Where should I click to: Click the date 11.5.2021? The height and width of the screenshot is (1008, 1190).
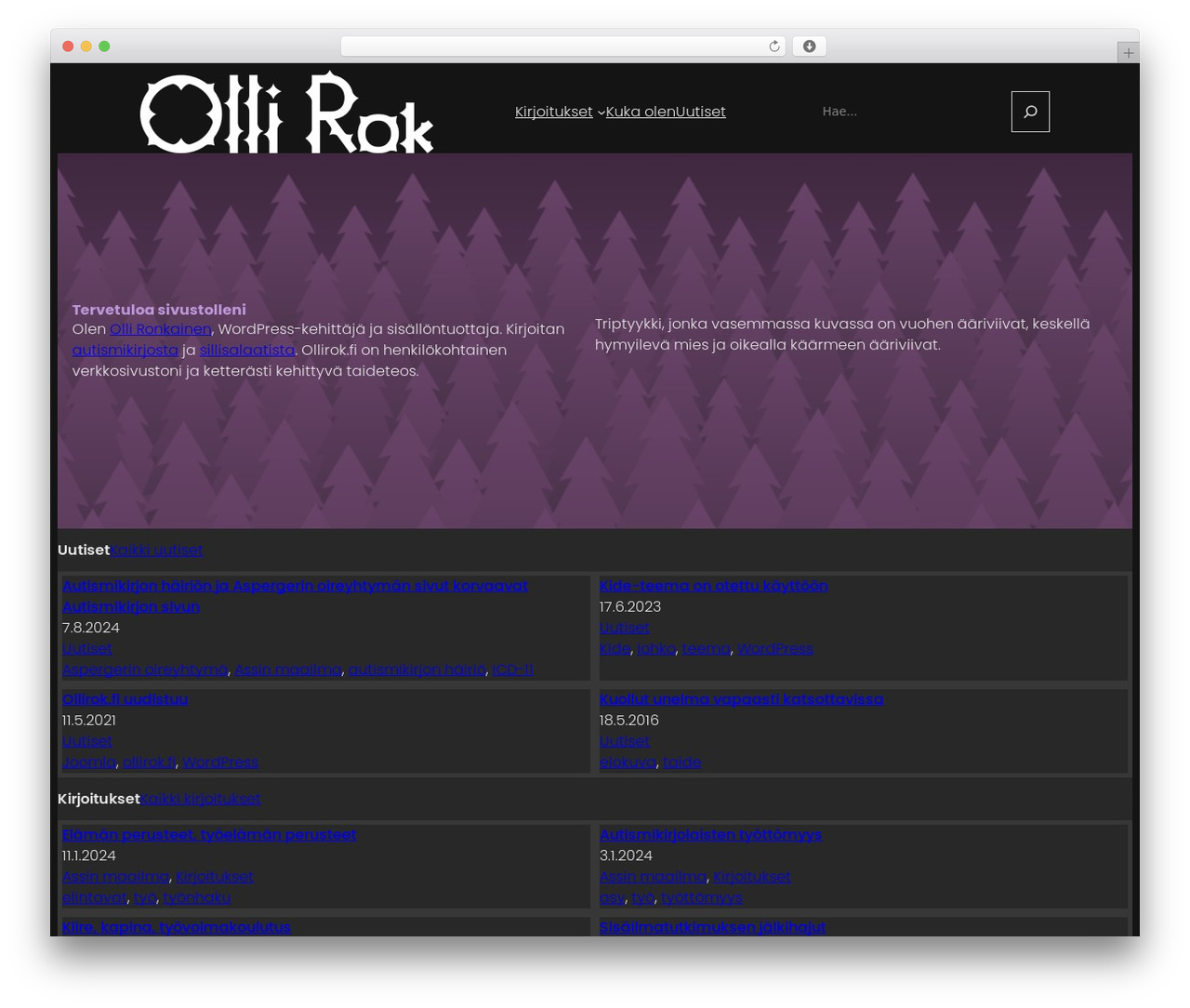[89, 721]
